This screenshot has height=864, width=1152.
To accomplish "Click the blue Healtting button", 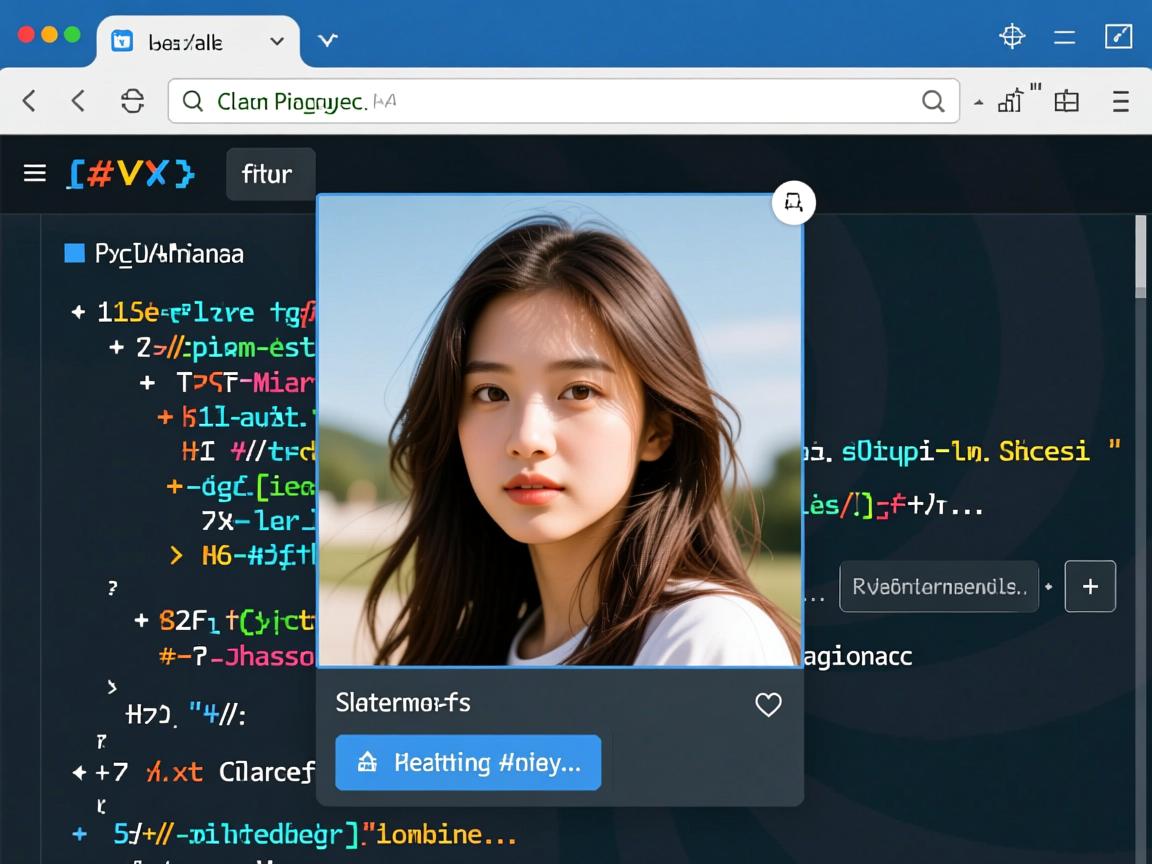I will tap(468, 763).
